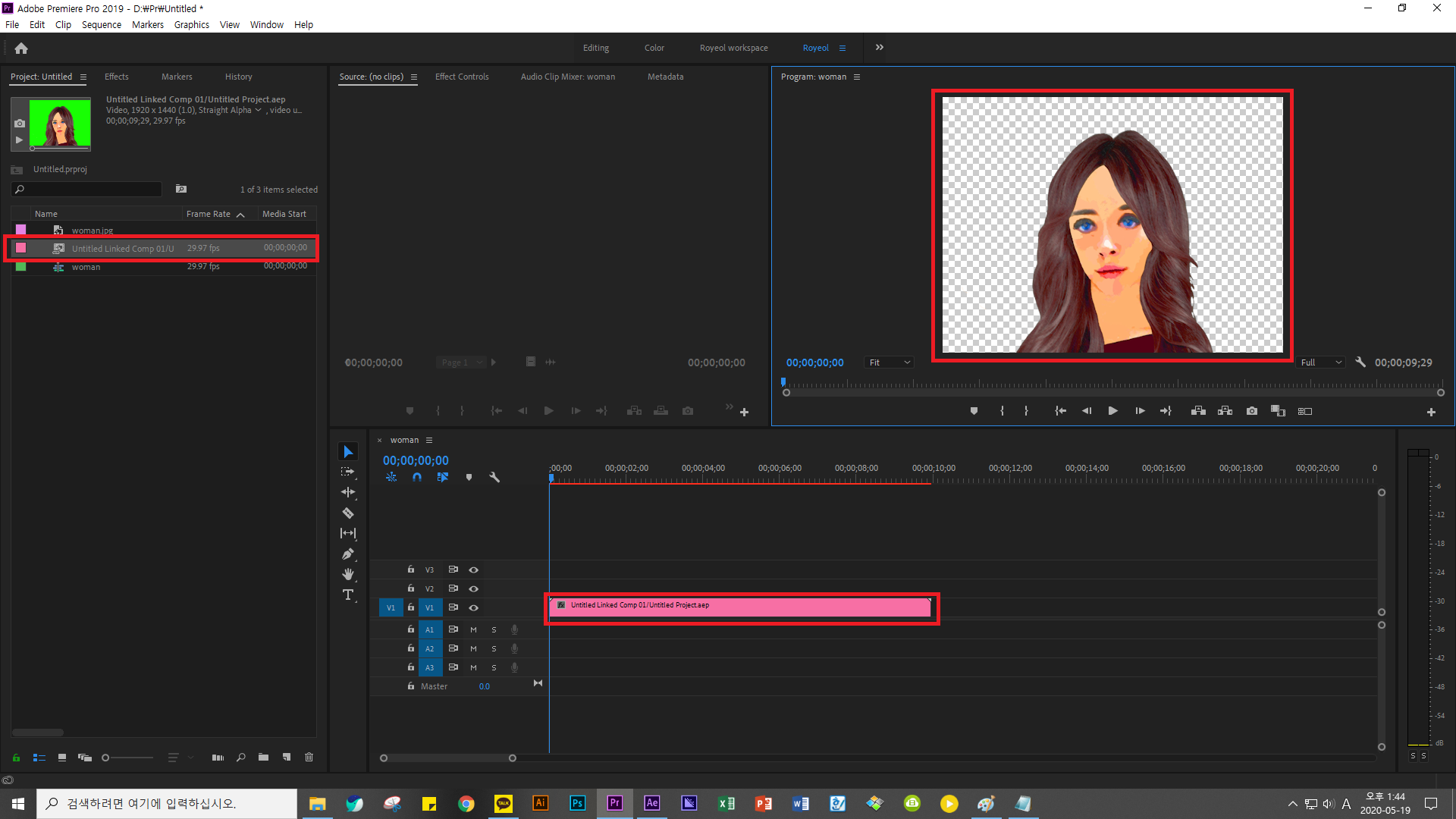This screenshot has width=1456, height=819.
Task: Expand the Effects panel tab
Action: [x=117, y=76]
